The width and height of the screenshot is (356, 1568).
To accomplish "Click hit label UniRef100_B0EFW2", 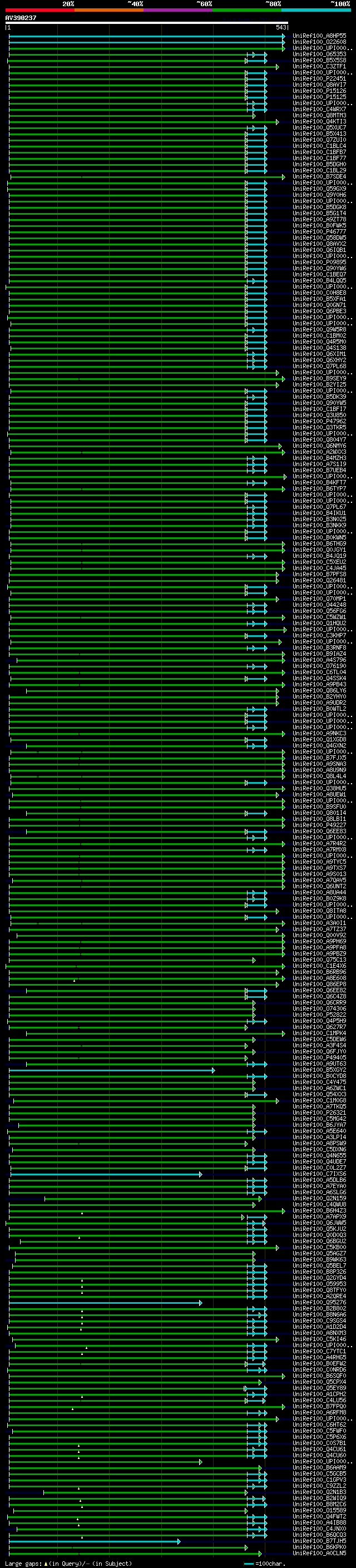I will click(x=319, y=1363).
